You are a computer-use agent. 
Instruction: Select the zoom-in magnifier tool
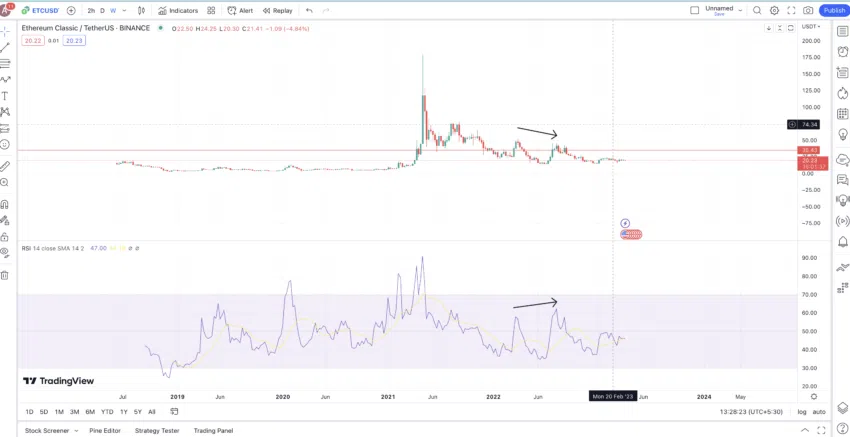click(5, 183)
